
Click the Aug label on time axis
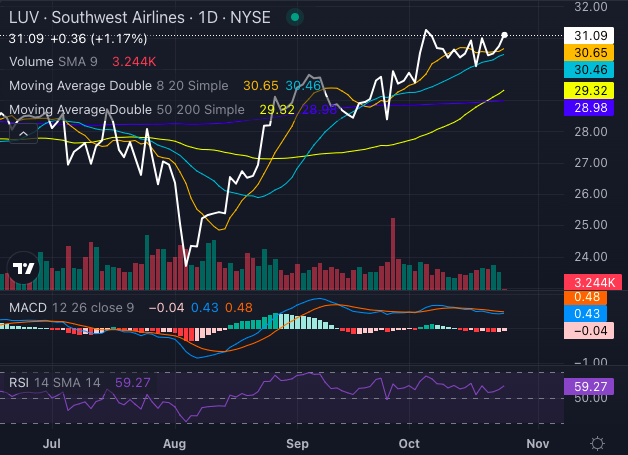tap(175, 441)
